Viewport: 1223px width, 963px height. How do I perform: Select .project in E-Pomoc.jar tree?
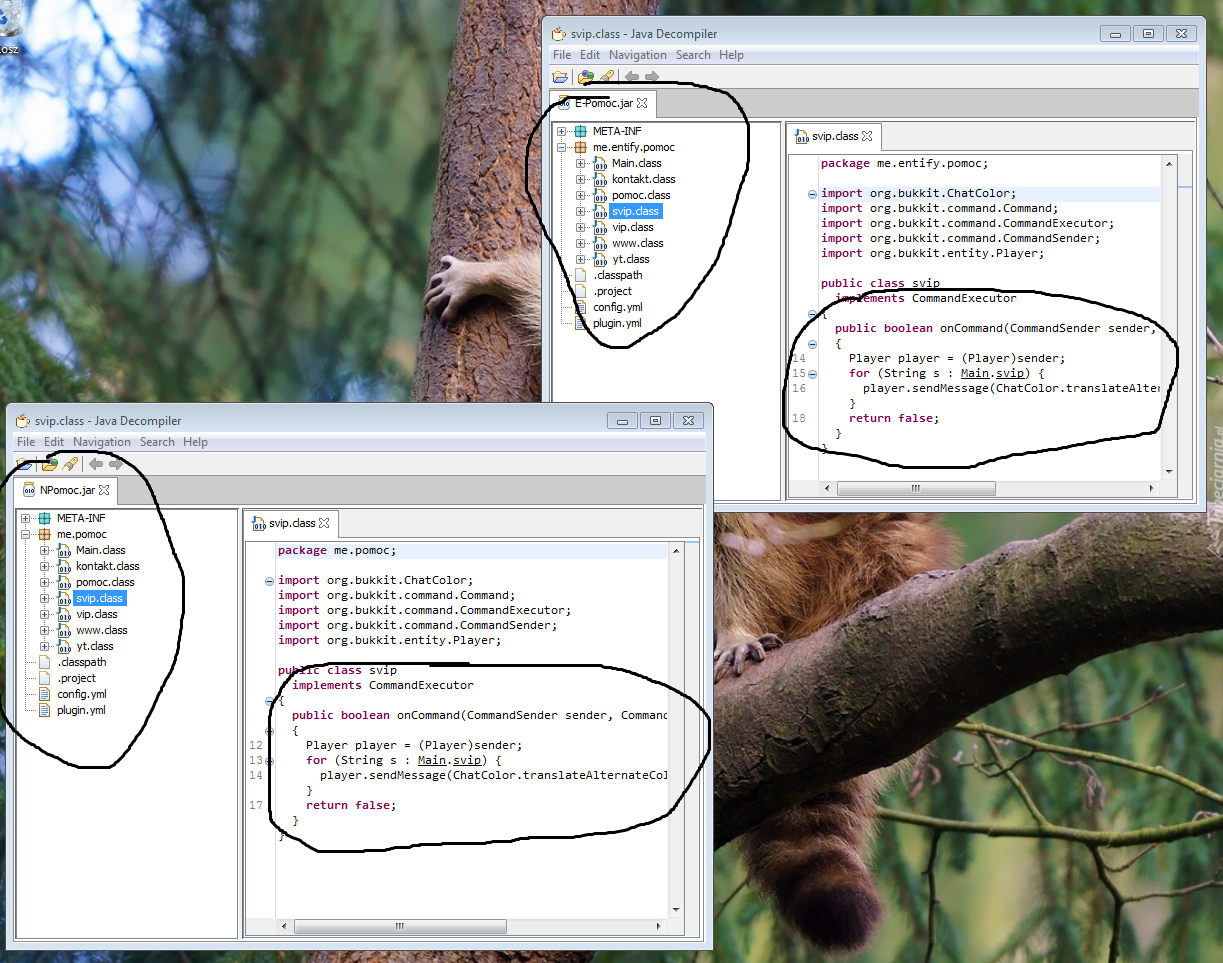pyautogui.click(x=612, y=291)
